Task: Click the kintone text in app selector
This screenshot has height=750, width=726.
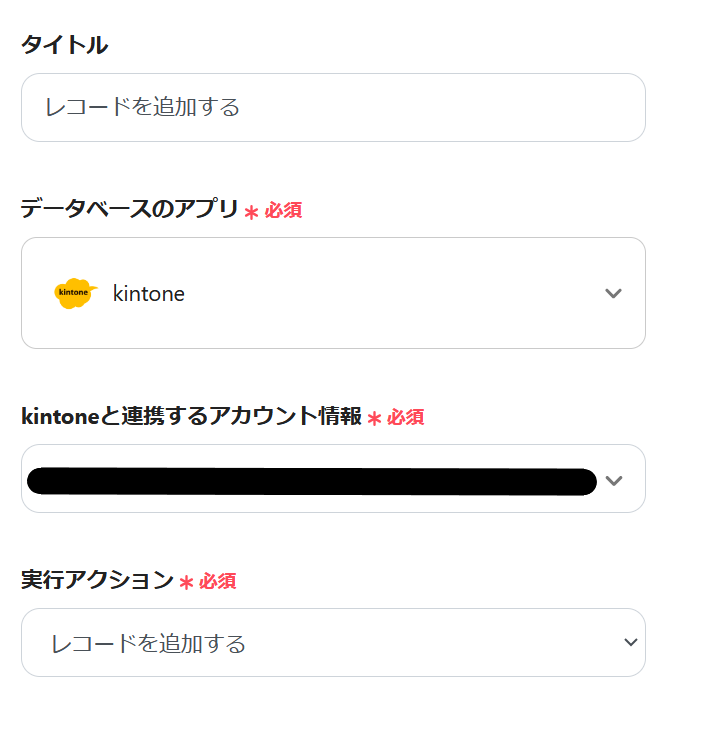Action: click(148, 294)
